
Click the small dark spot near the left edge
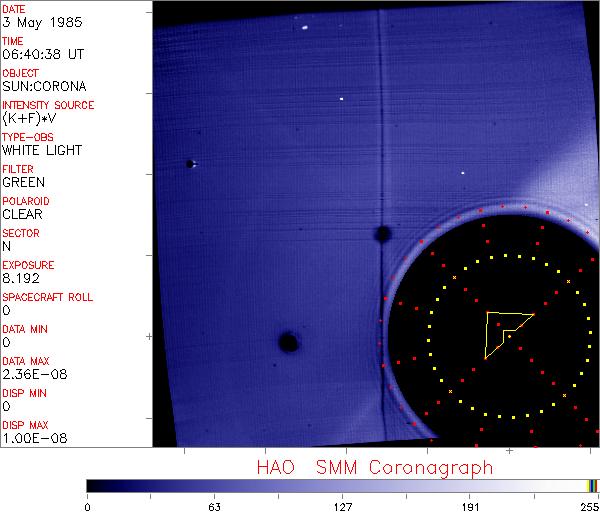[189, 164]
